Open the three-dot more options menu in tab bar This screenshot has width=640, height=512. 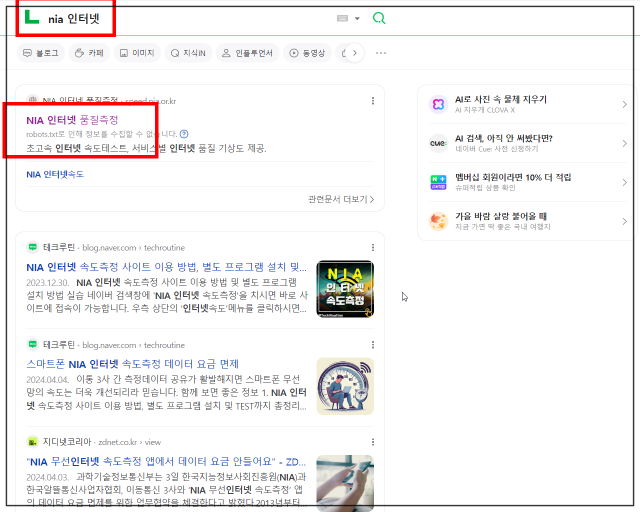coord(380,53)
